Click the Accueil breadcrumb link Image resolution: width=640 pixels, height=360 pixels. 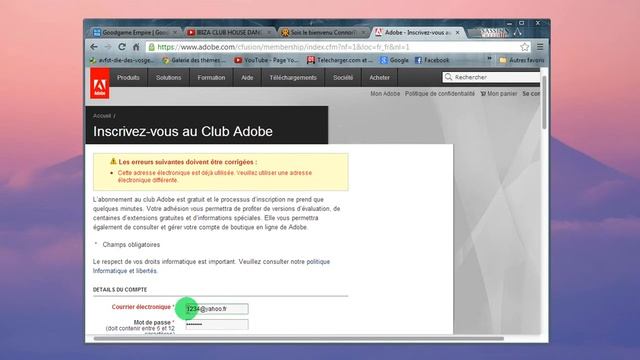click(102, 116)
